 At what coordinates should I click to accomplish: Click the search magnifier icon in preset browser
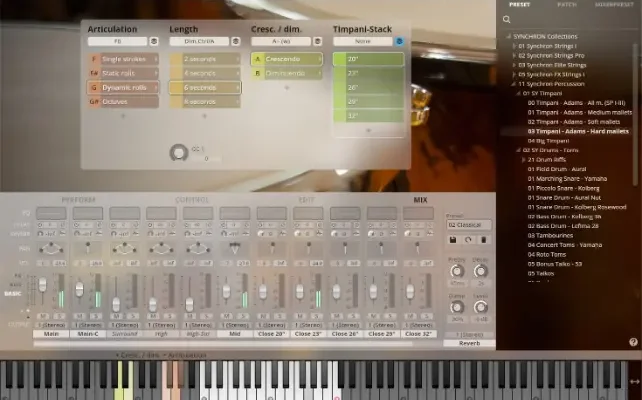[x=507, y=19]
